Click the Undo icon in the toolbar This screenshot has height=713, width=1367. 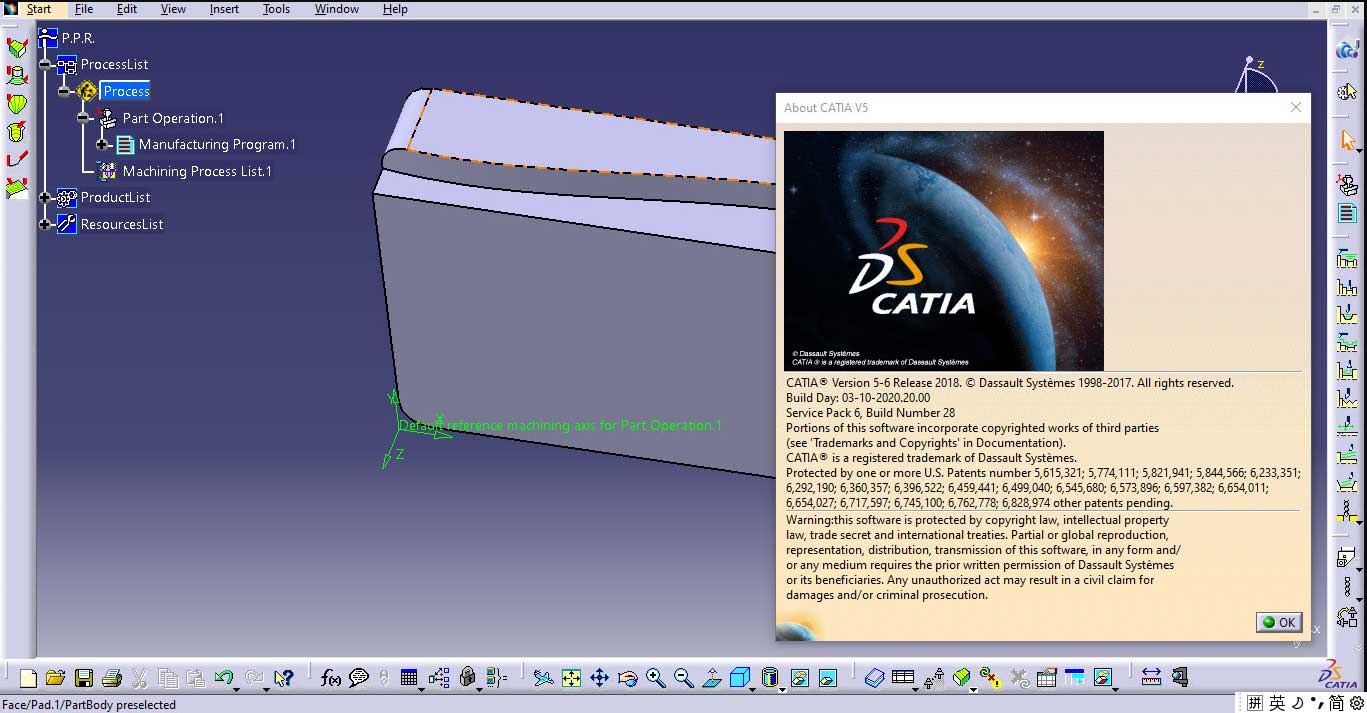(x=224, y=677)
